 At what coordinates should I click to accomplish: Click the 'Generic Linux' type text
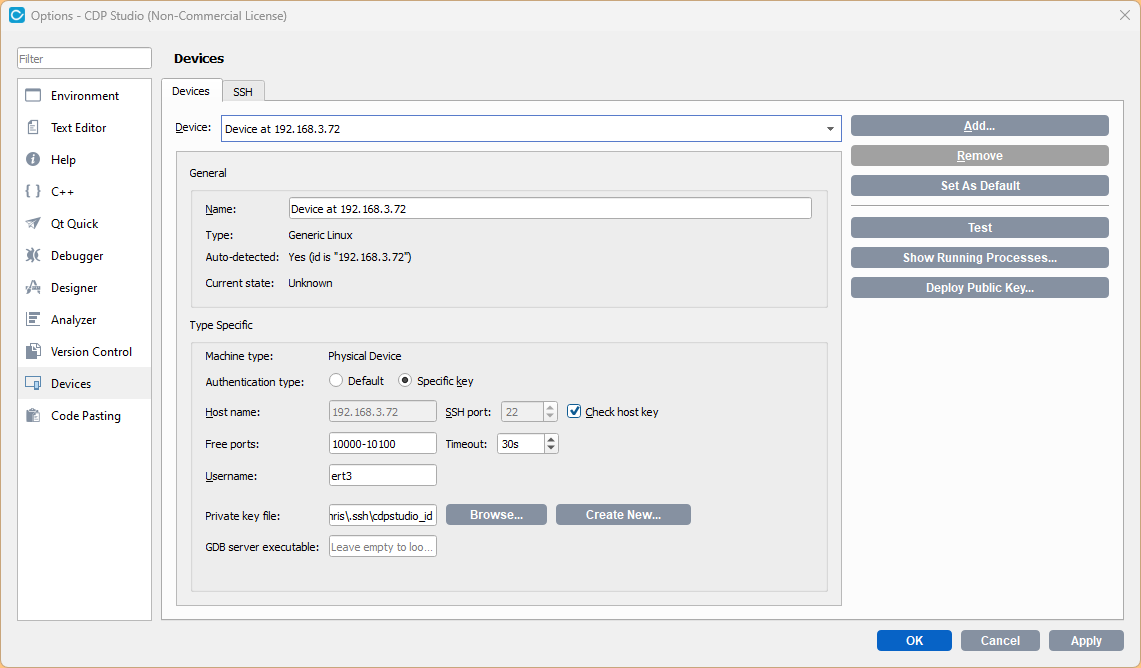pyautogui.click(x=320, y=235)
